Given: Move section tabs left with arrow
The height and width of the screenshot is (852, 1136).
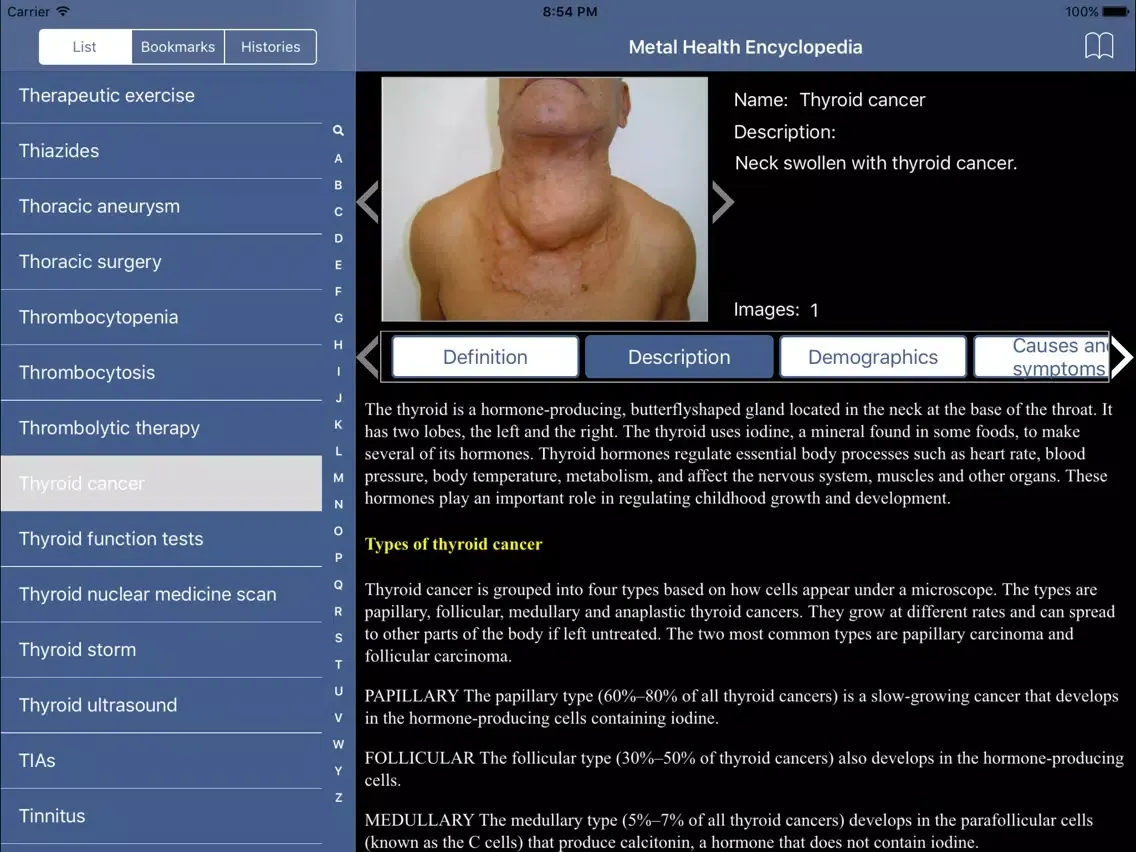Looking at the screenshot, I should tap(368, 356).
